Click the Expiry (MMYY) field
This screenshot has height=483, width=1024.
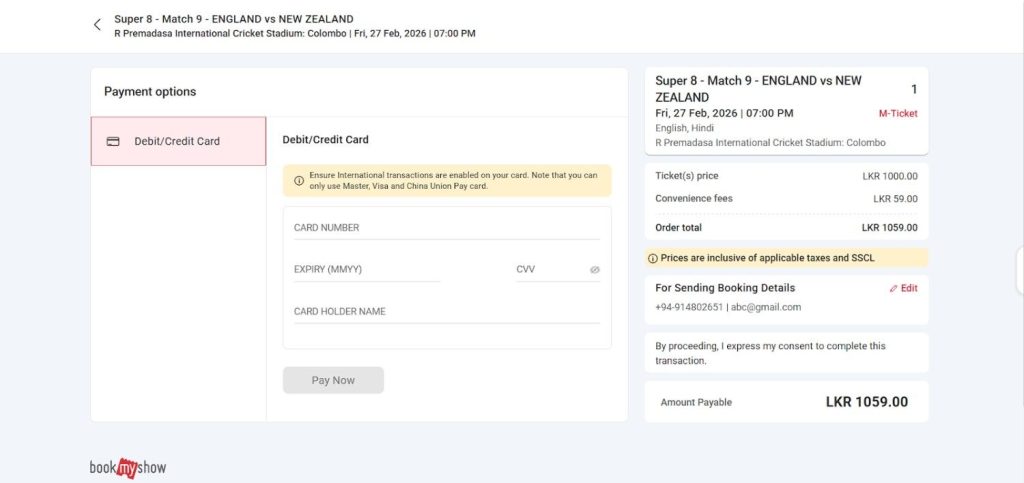tap(366, 270)
